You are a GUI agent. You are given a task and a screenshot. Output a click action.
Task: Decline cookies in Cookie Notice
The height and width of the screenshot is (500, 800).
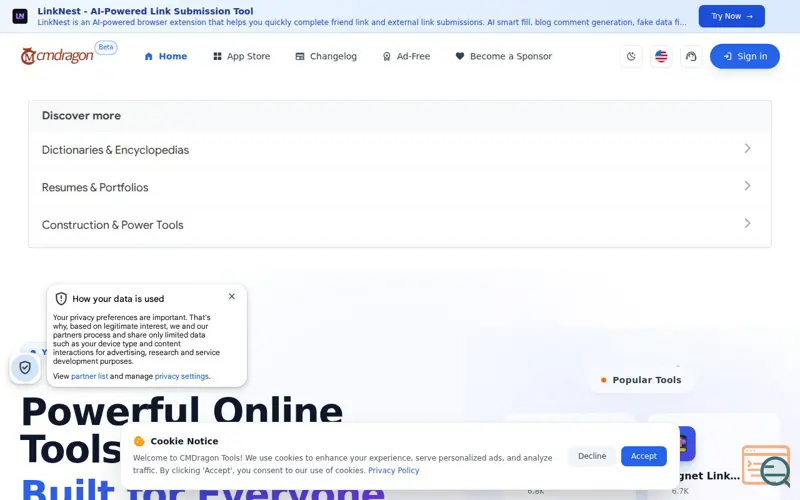pos(592,456)
